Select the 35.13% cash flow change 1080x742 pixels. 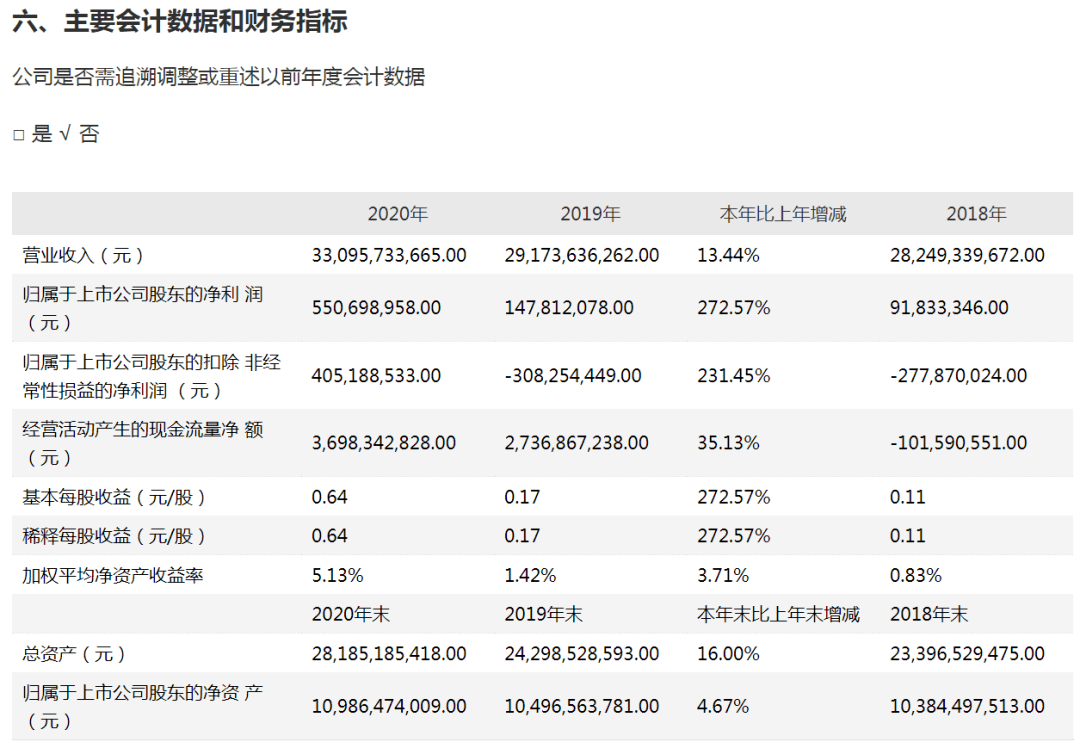coord(729,442)
